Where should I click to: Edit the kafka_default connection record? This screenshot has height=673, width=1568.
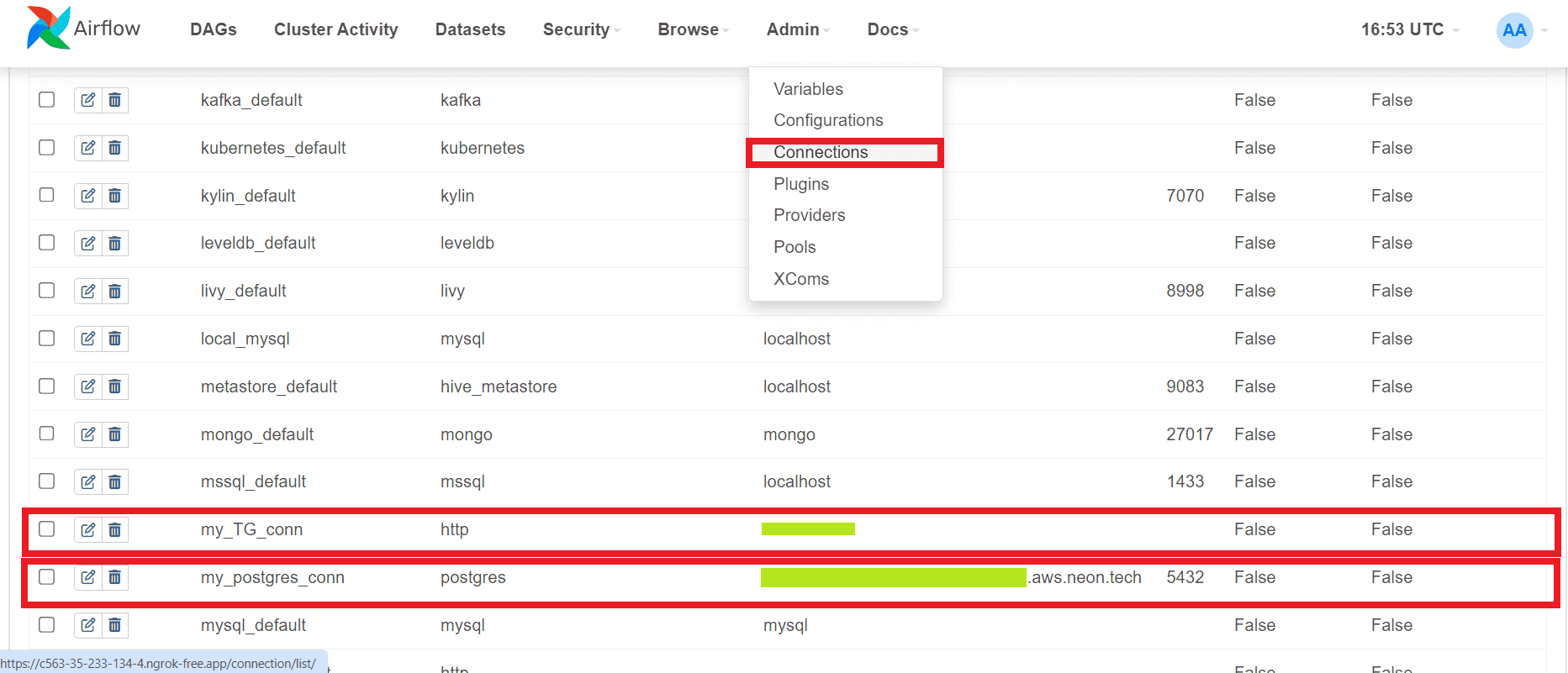[x=88, y=100]
